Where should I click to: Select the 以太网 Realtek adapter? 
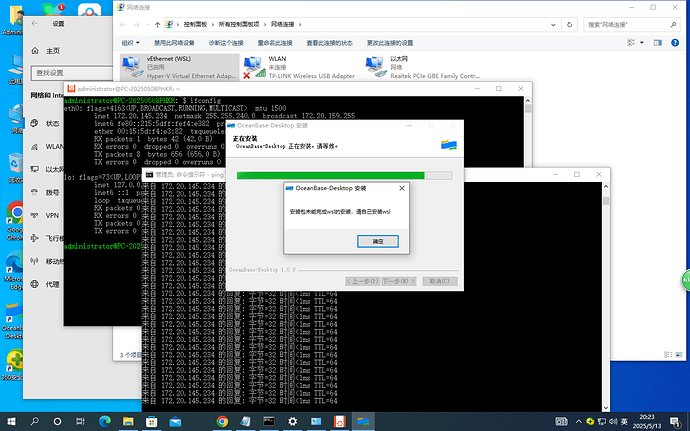point(422,67)
